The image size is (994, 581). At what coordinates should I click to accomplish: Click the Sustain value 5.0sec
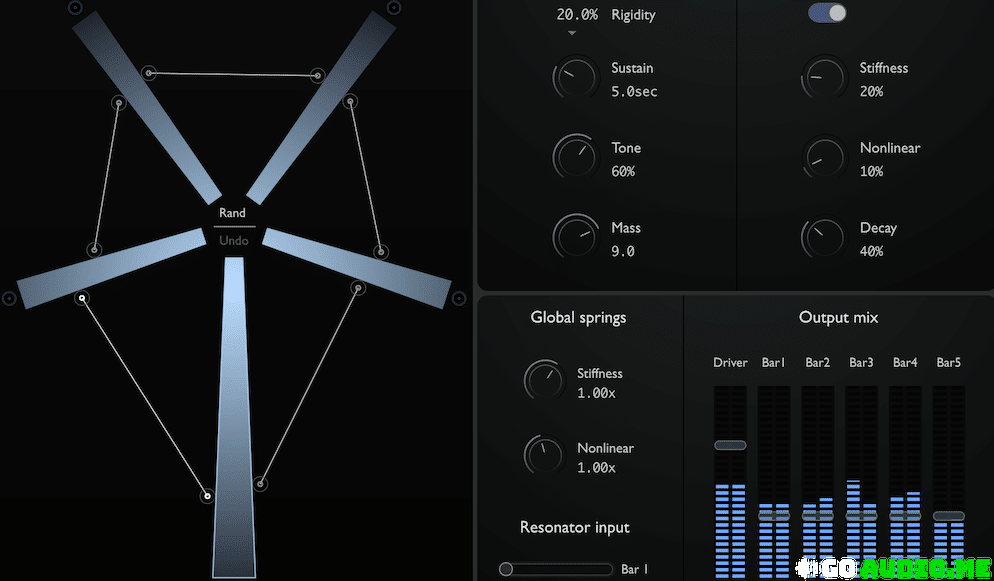(634, 92)
